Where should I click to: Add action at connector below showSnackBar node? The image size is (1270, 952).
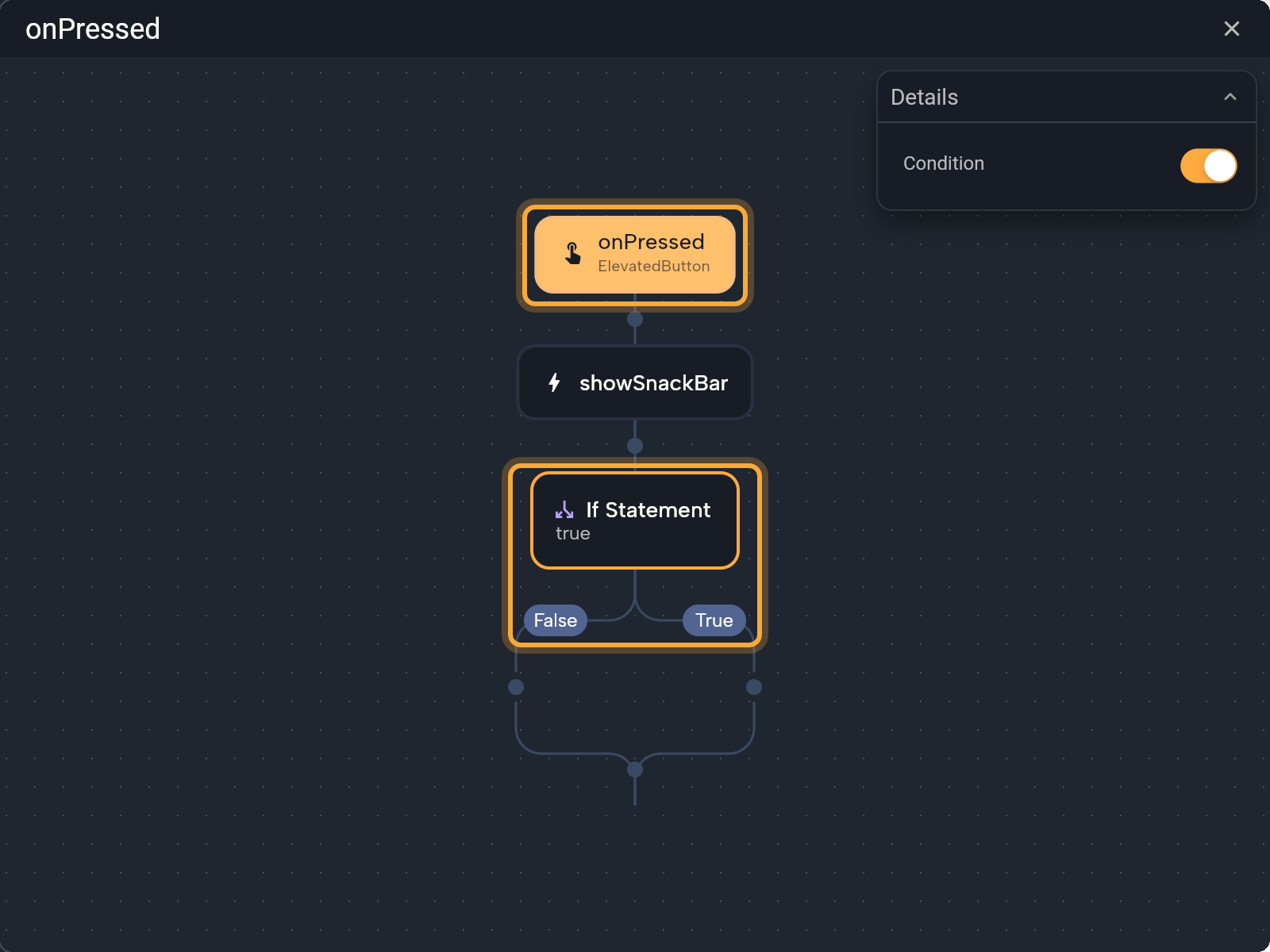(635, 446)
